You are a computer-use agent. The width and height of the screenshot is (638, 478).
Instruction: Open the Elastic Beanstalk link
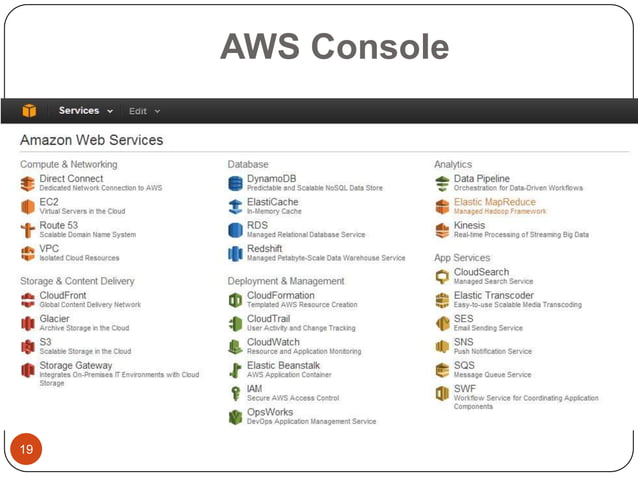pyautogui.click(x=284, y=365)
